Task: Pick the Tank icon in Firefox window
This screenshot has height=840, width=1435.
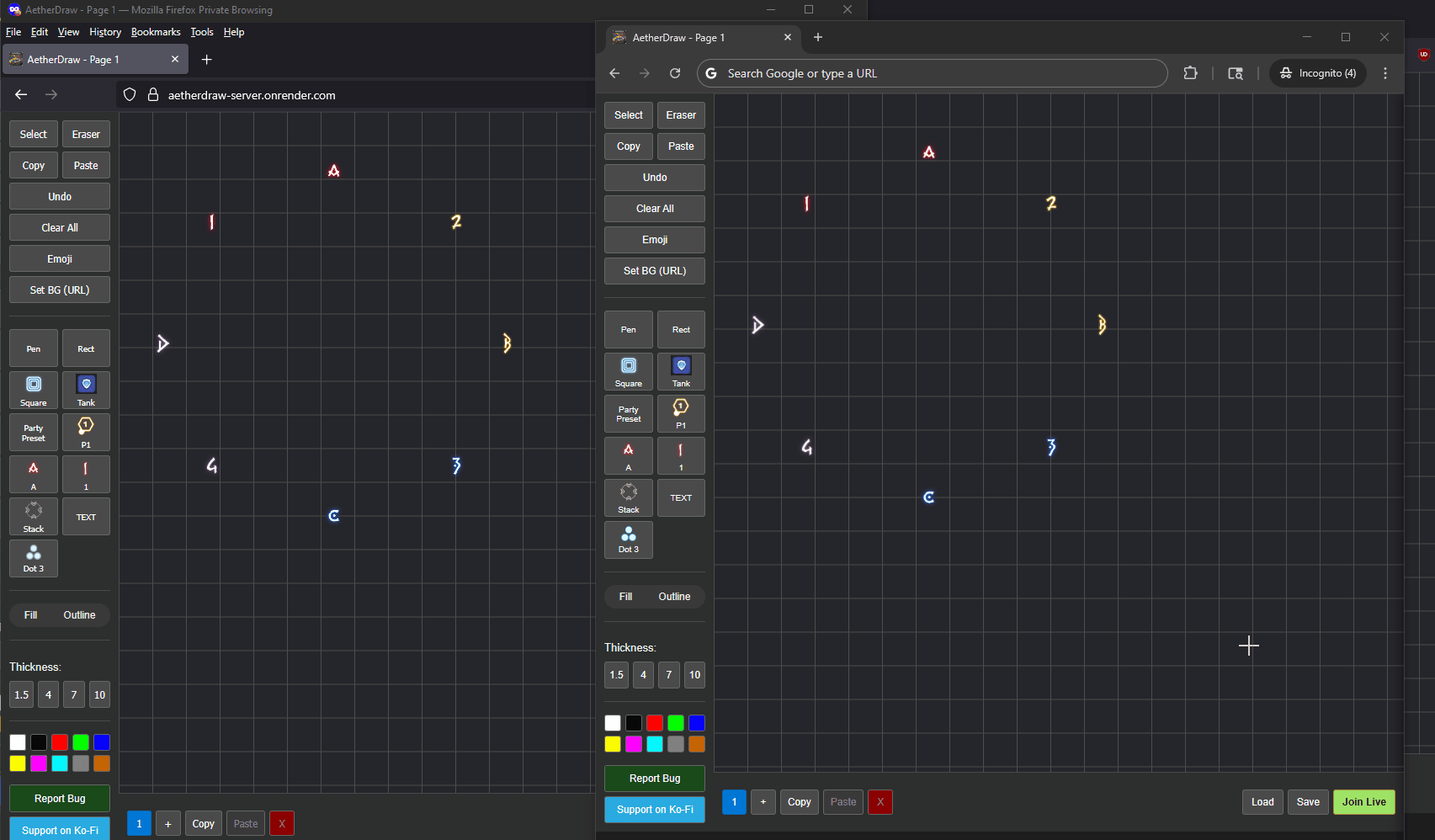Action: (86, 391)
